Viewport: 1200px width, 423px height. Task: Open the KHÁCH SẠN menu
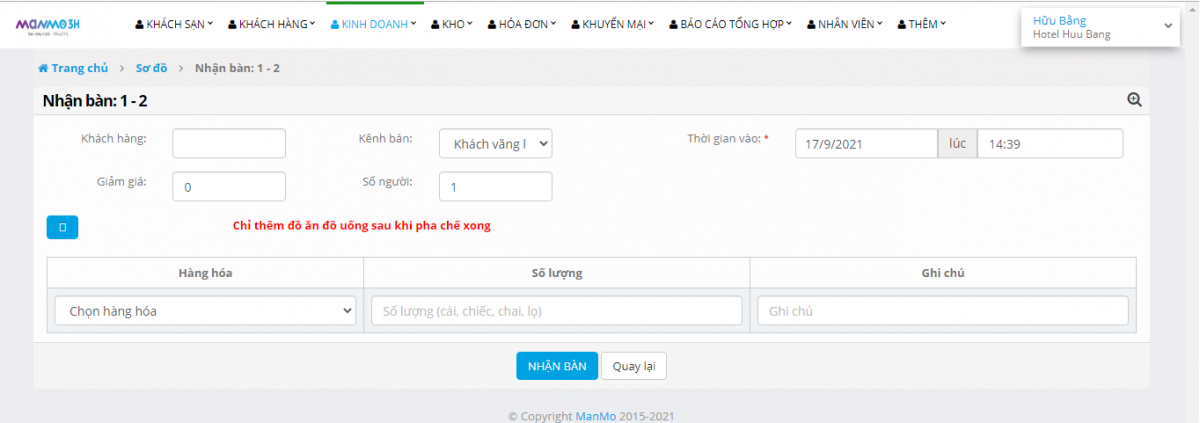[x=175, y=24]
